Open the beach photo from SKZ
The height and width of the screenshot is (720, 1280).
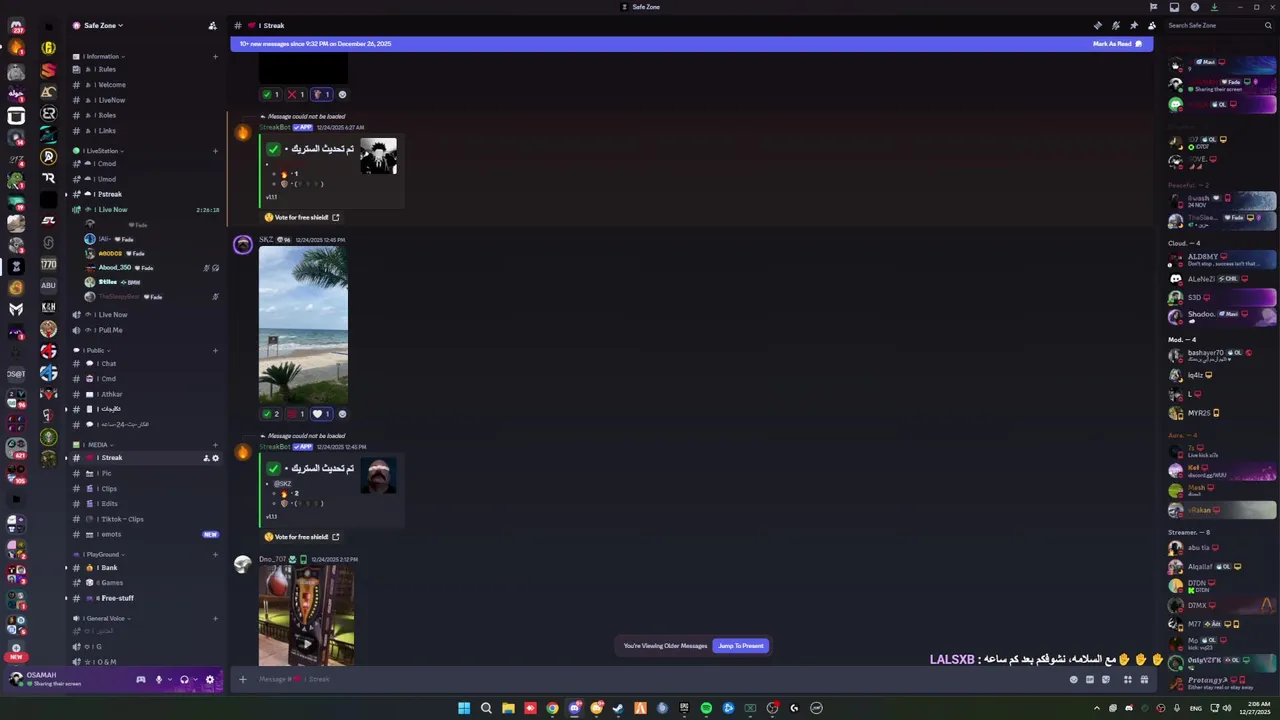point(303,325)
